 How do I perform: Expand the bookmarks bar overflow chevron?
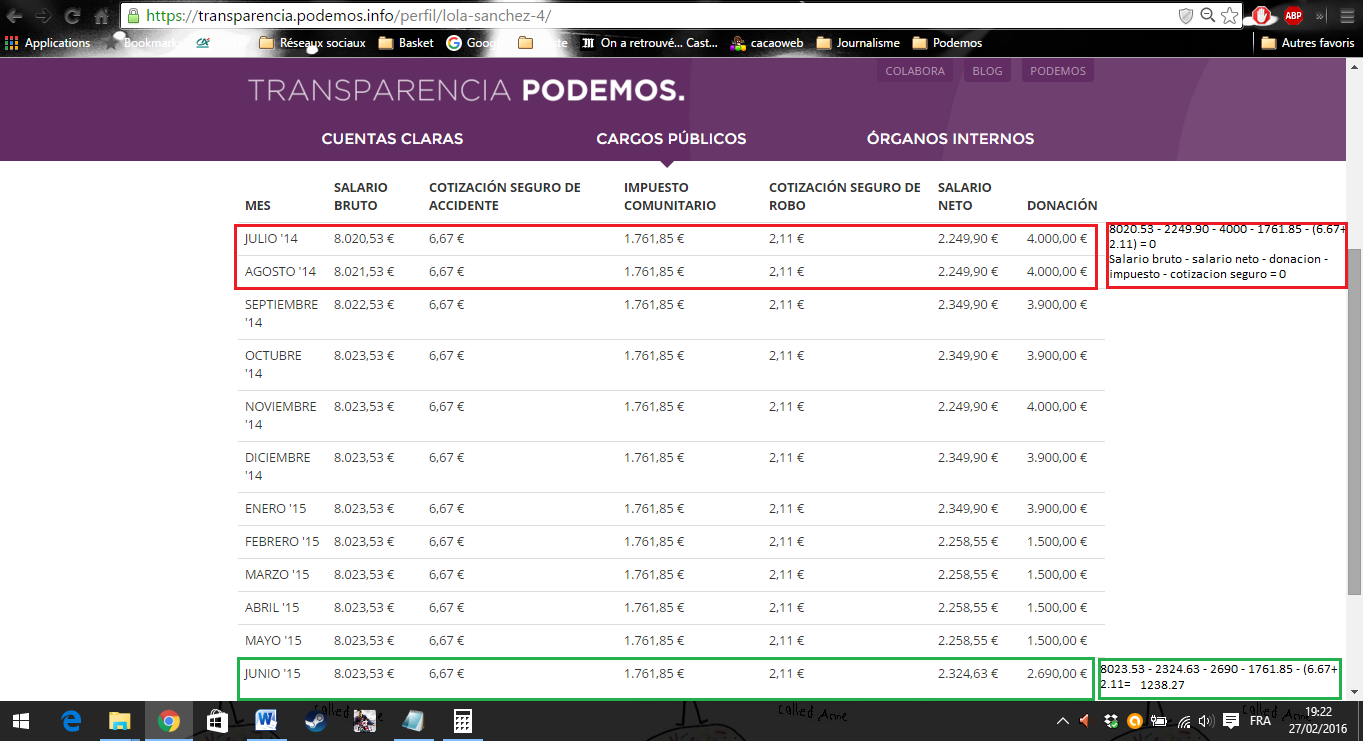(x=1320, y=17)
